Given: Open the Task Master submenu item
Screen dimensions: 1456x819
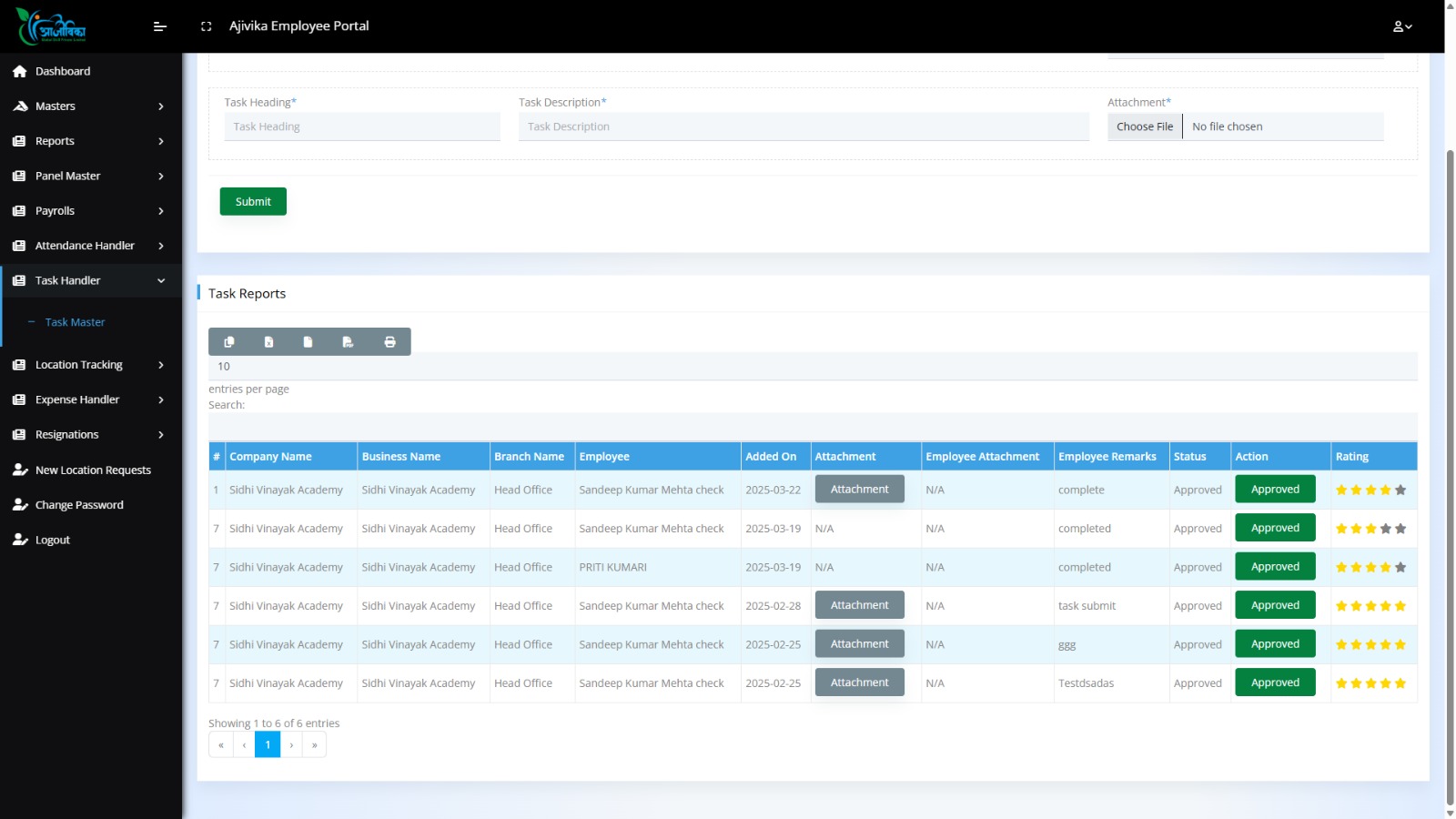Looking at the screenshot, I should (75, 322).
